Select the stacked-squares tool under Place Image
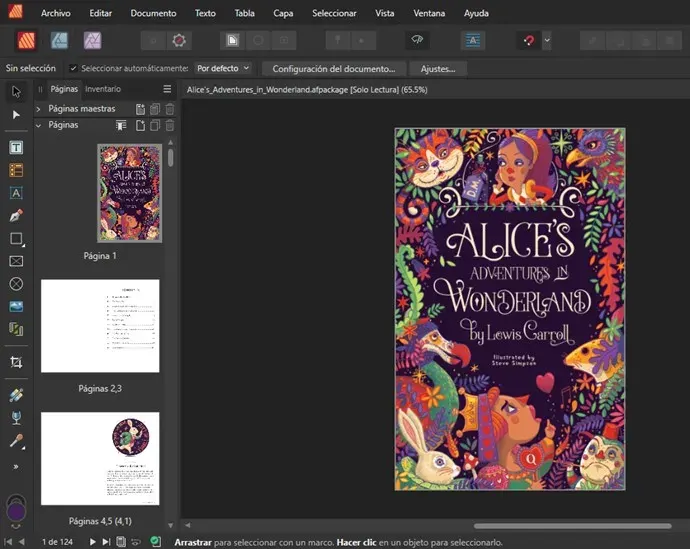This screenshot has height=549, width=690. pos(16,329)
